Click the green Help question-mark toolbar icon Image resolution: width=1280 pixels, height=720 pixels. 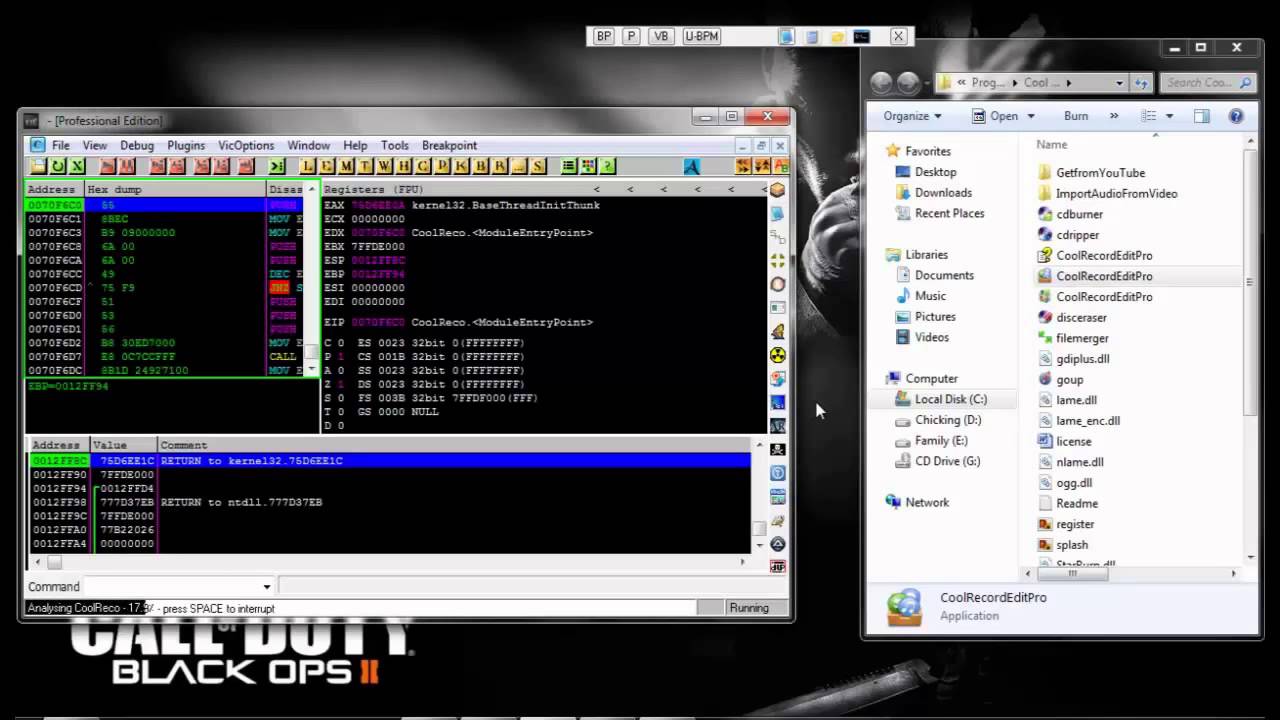(607, 166)
